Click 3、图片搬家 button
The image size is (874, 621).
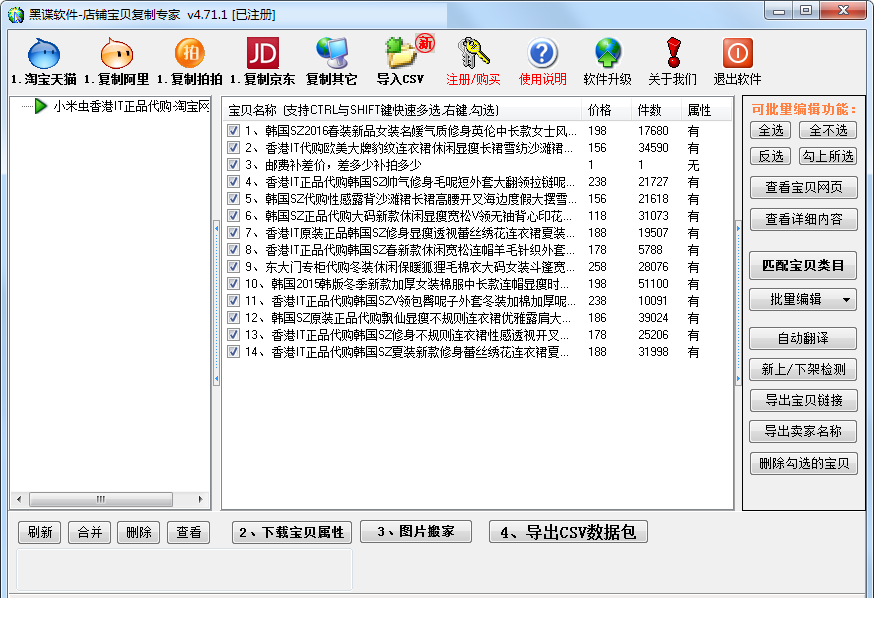(x=416, y=531)
